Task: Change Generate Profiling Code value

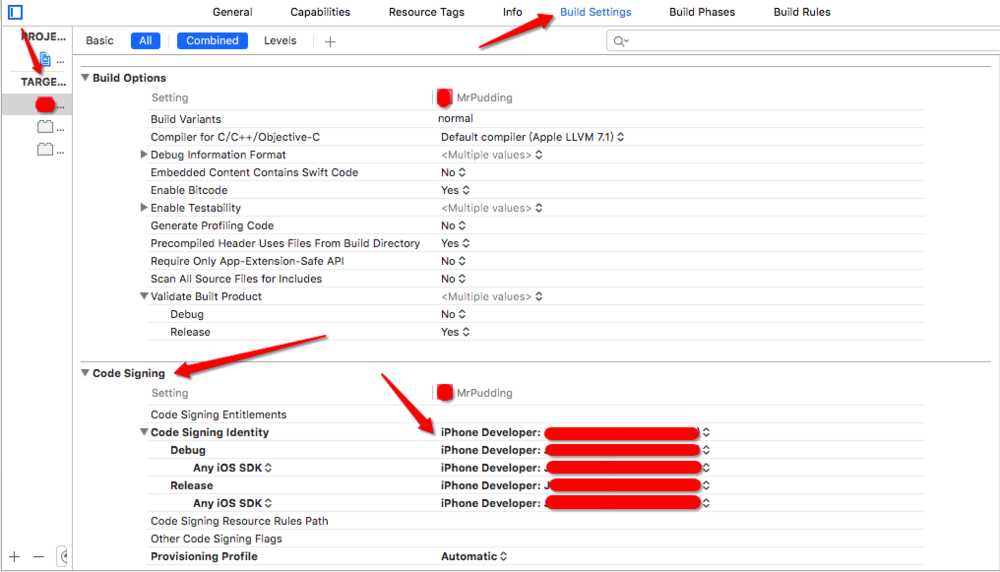Action: click(453, 226)
